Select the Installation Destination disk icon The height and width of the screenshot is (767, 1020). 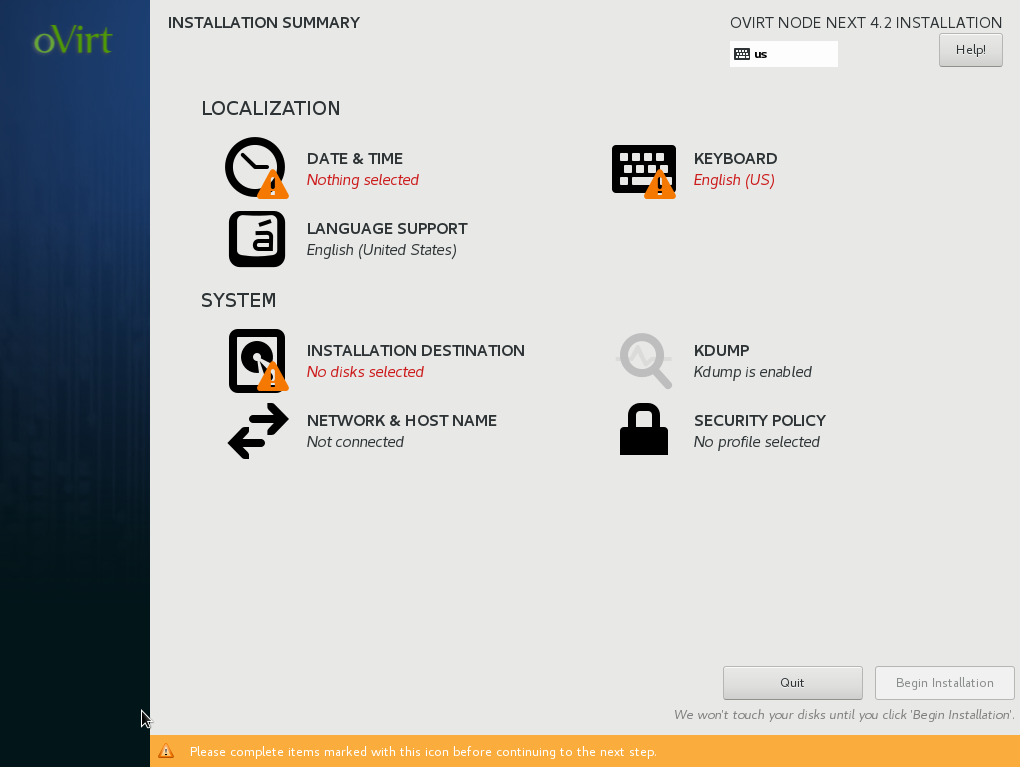tap(258, 360)
